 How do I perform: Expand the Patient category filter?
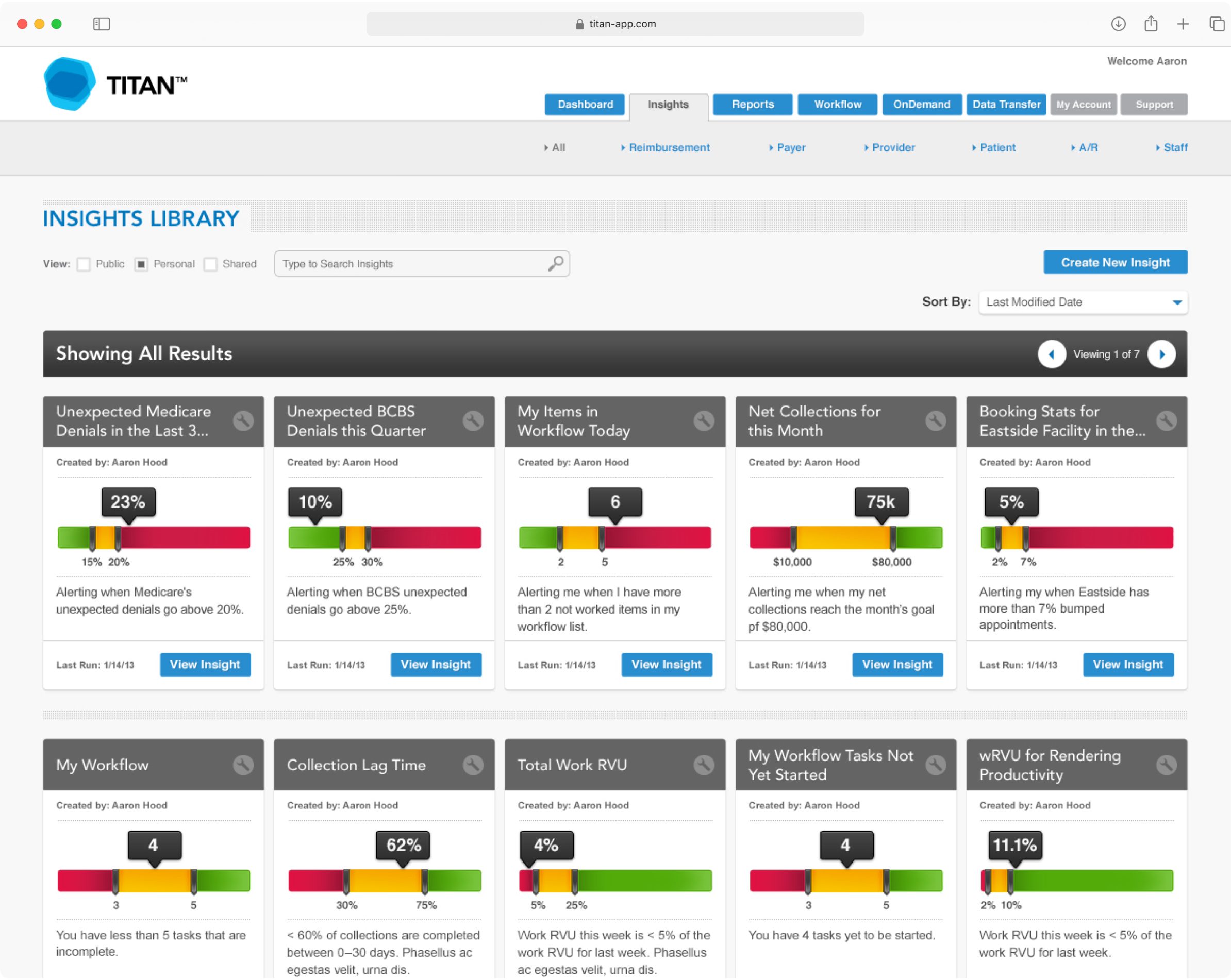pos(993,147)
